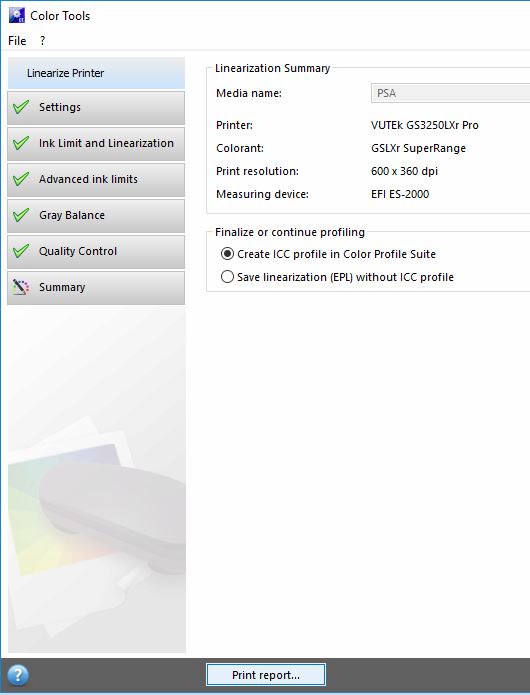
Task: Click the Color Tools window title
Action: pos(60,16)
